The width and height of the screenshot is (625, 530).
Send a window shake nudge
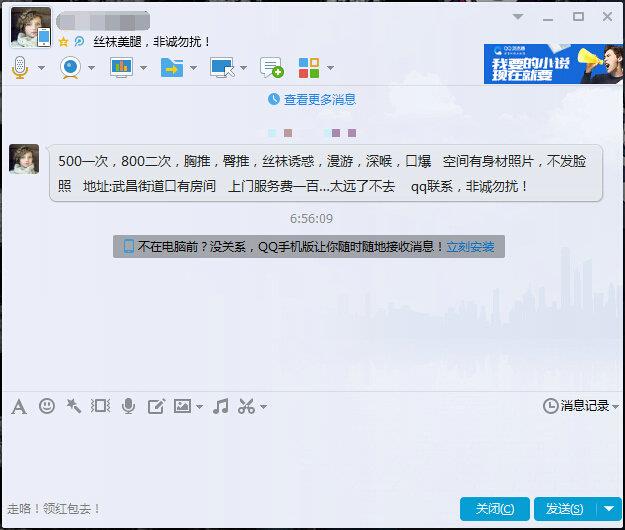[100, 406]
